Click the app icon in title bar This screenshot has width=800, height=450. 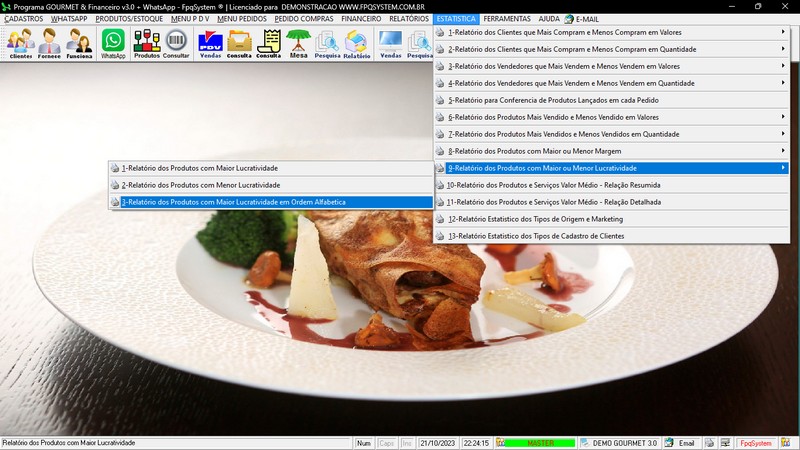point(6,7)
